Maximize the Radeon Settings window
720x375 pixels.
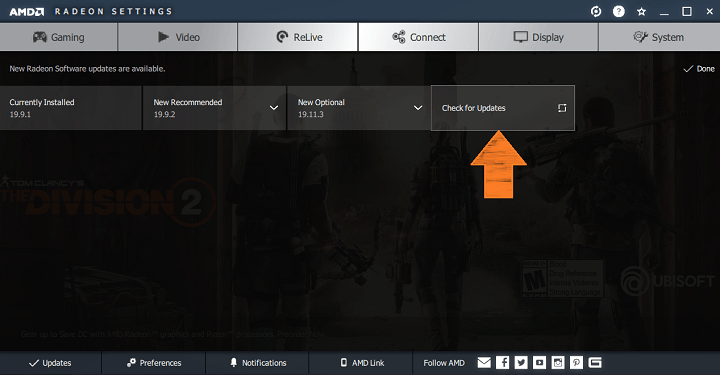[x=687, y=11]
